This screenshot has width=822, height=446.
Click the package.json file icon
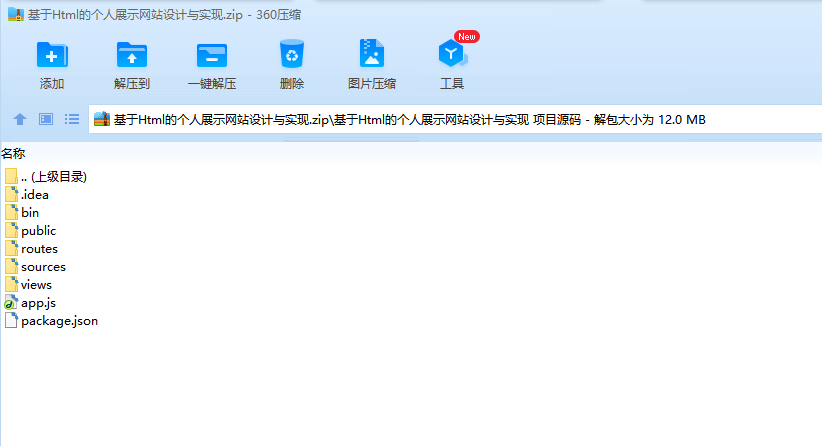coord(11,321)
